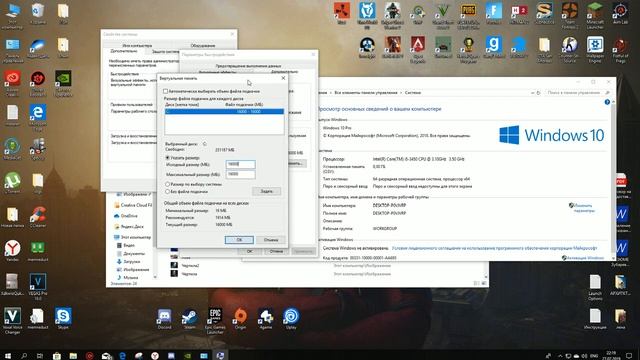The height and width of the screenshot is (360, 640).
Task: Open Downloads folder in Explorer sidebar
Action: [x=129, y=262]
